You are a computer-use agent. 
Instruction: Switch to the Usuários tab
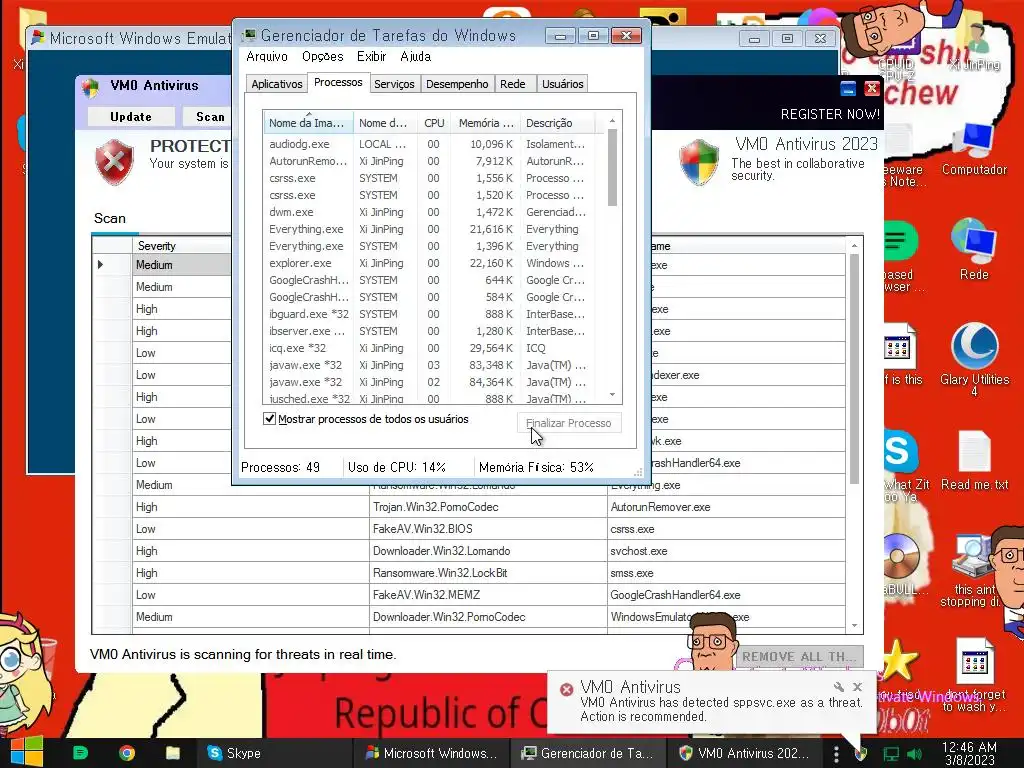[562, 84]
